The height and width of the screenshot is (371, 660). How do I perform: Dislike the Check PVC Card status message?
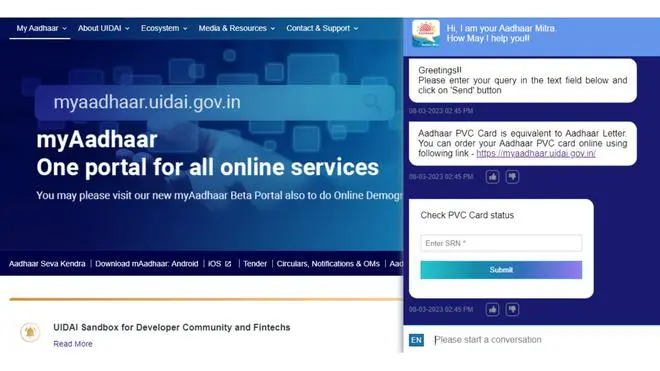[512, 310]
